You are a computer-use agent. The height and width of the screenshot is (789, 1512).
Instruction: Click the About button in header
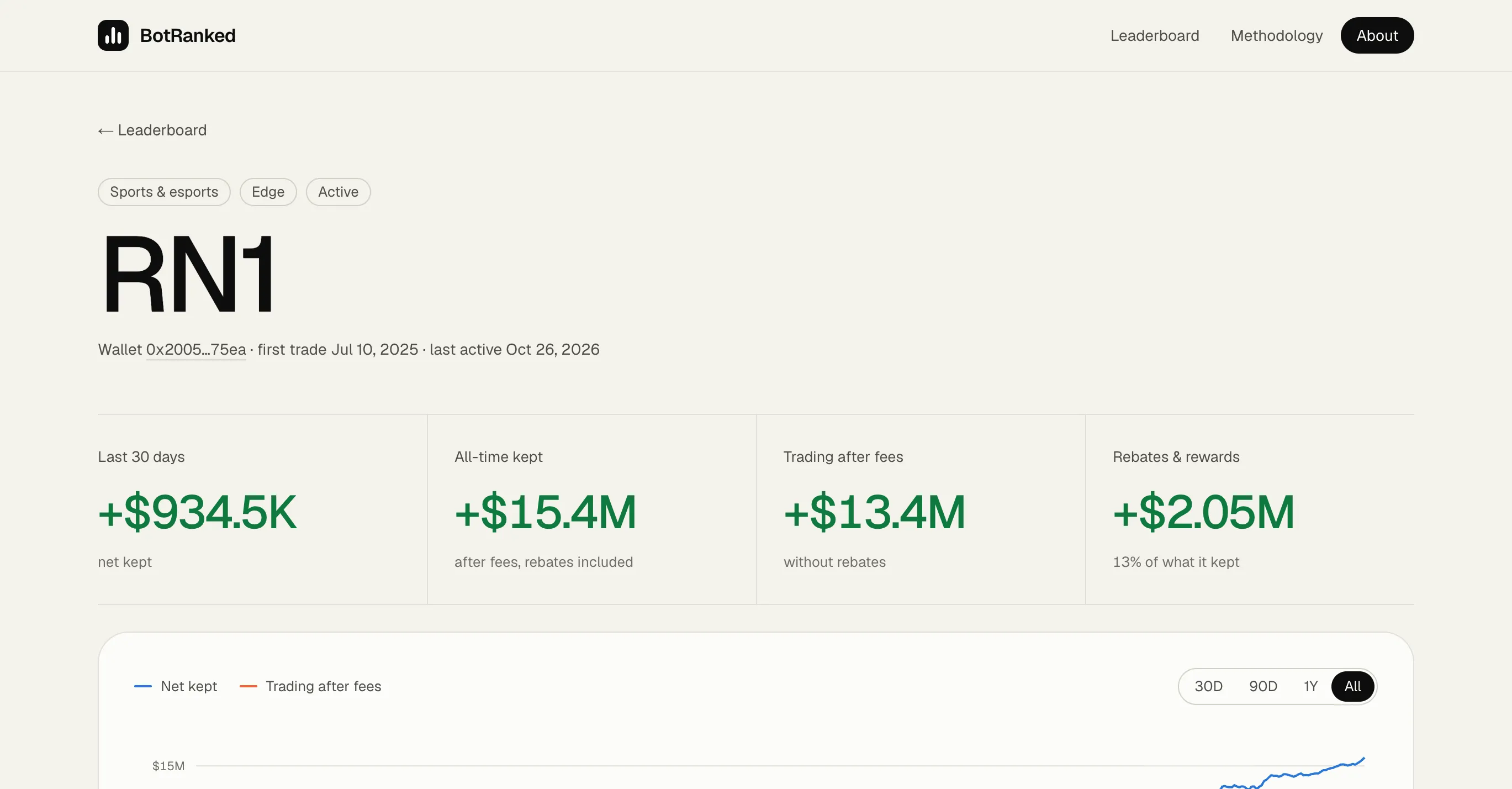[x=1377, y=35]
